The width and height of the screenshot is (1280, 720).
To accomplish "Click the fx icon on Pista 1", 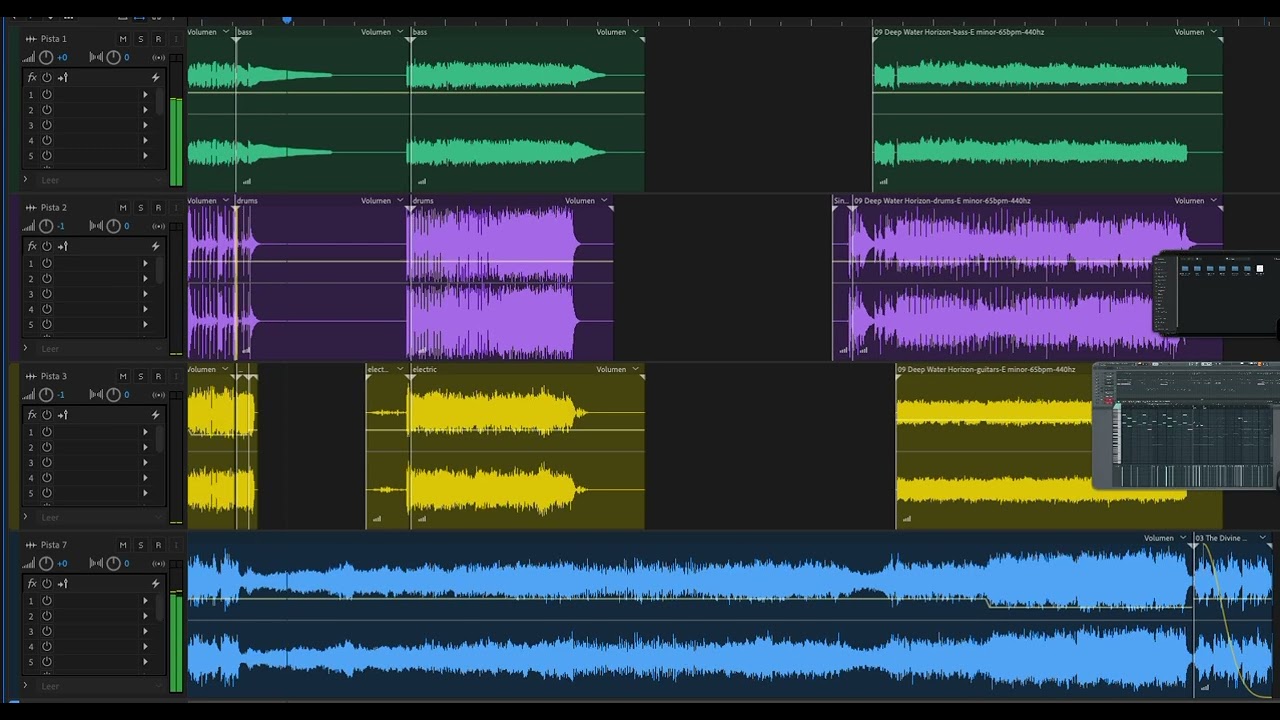I will pyautogui.click(x=32, y=77).
